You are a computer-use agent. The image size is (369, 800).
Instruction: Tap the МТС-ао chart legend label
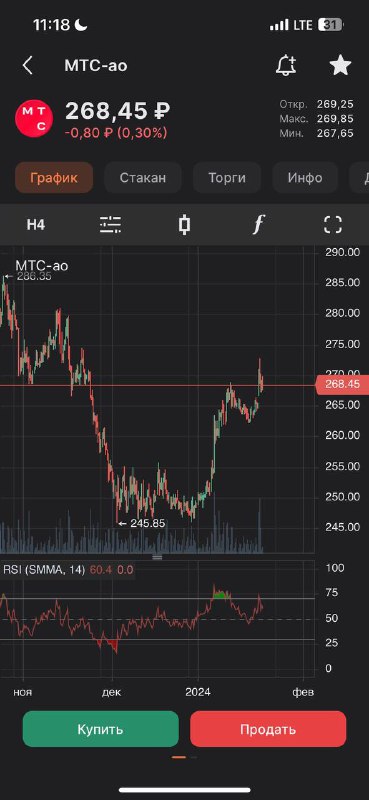click(42, 265)
